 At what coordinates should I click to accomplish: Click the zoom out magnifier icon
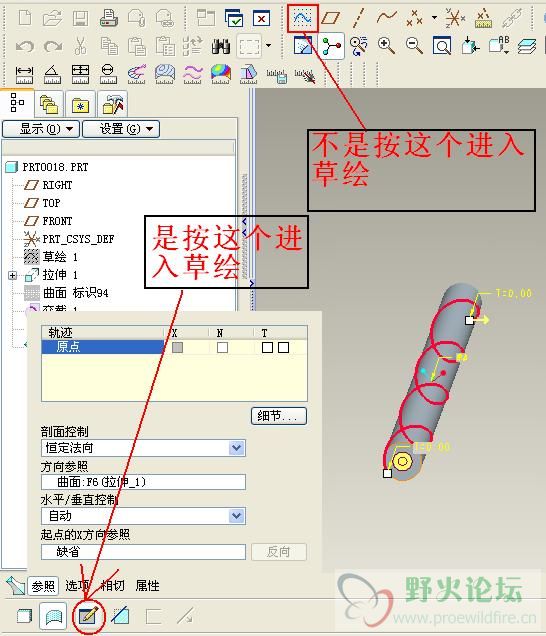[x=414, y=45]
